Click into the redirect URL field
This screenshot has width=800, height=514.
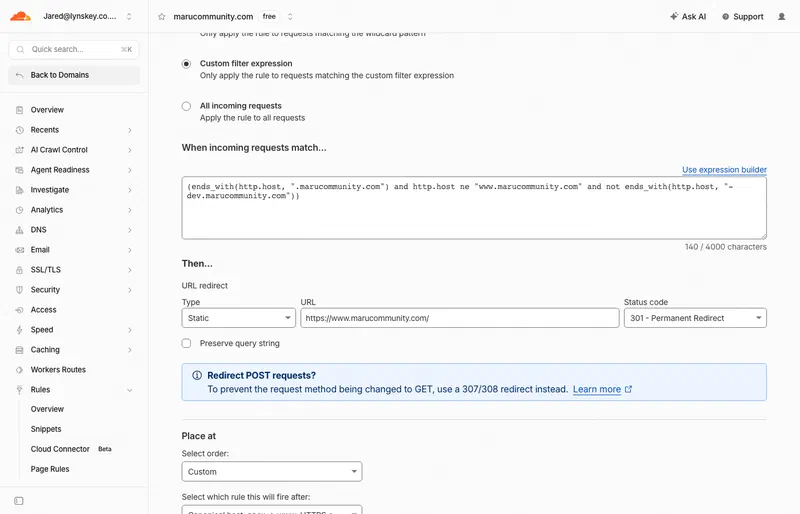tap(460, 318)
